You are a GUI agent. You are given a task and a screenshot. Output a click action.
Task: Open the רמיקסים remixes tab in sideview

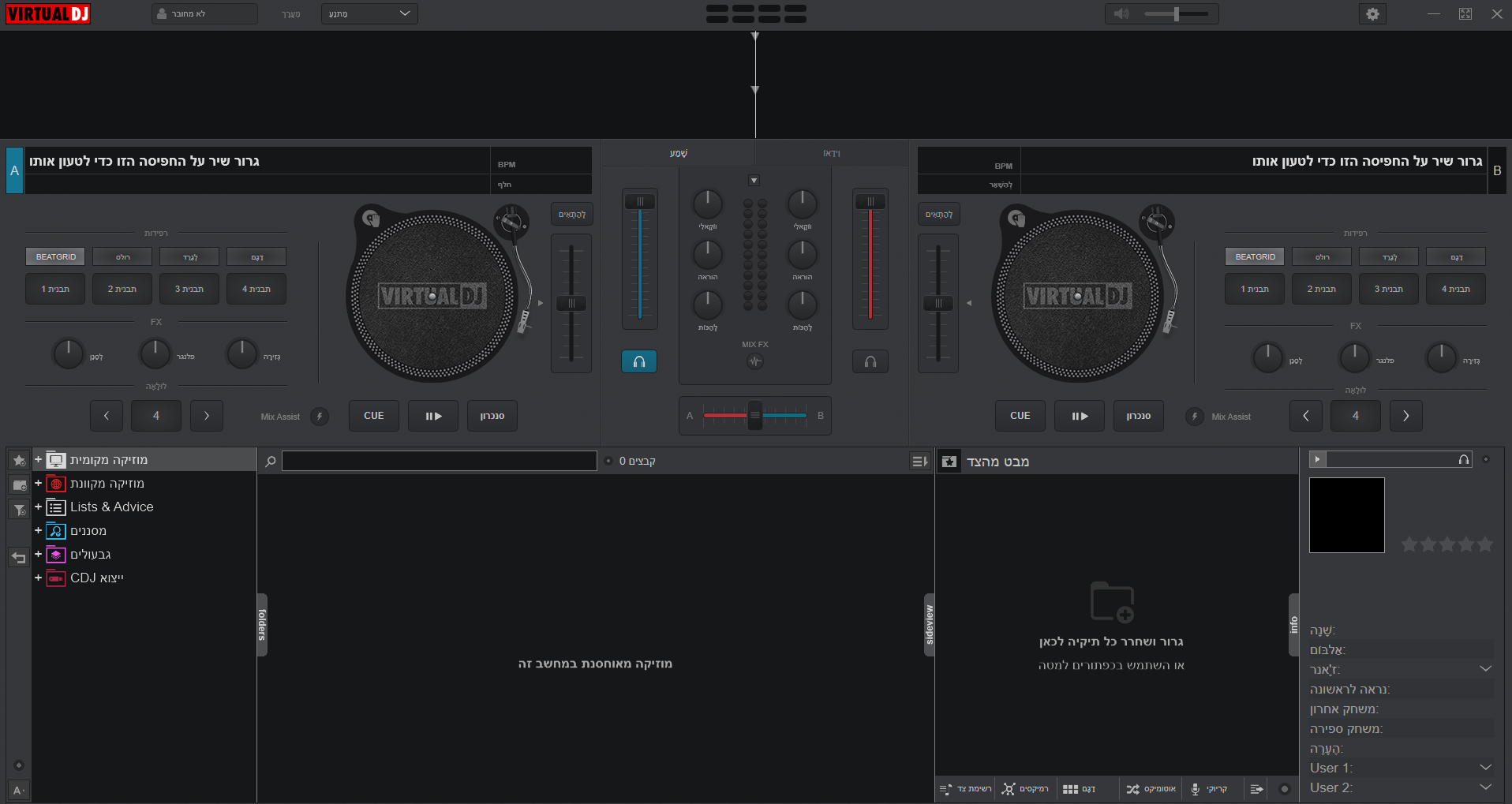(1025, 789)
